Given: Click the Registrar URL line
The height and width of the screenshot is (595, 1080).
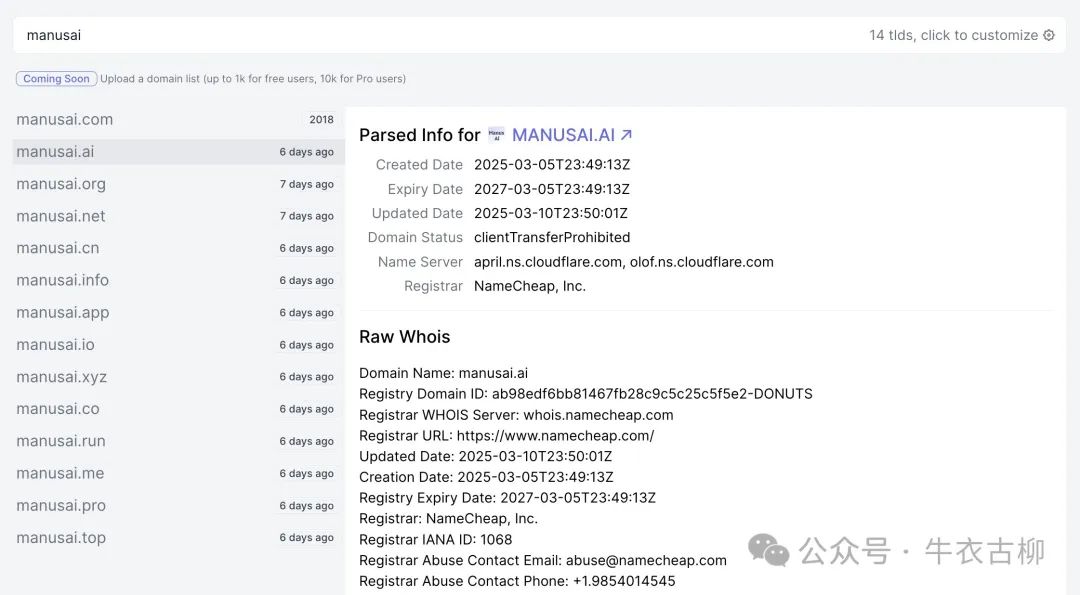Looking at the screenshot, I should click(x=506, y=436).
